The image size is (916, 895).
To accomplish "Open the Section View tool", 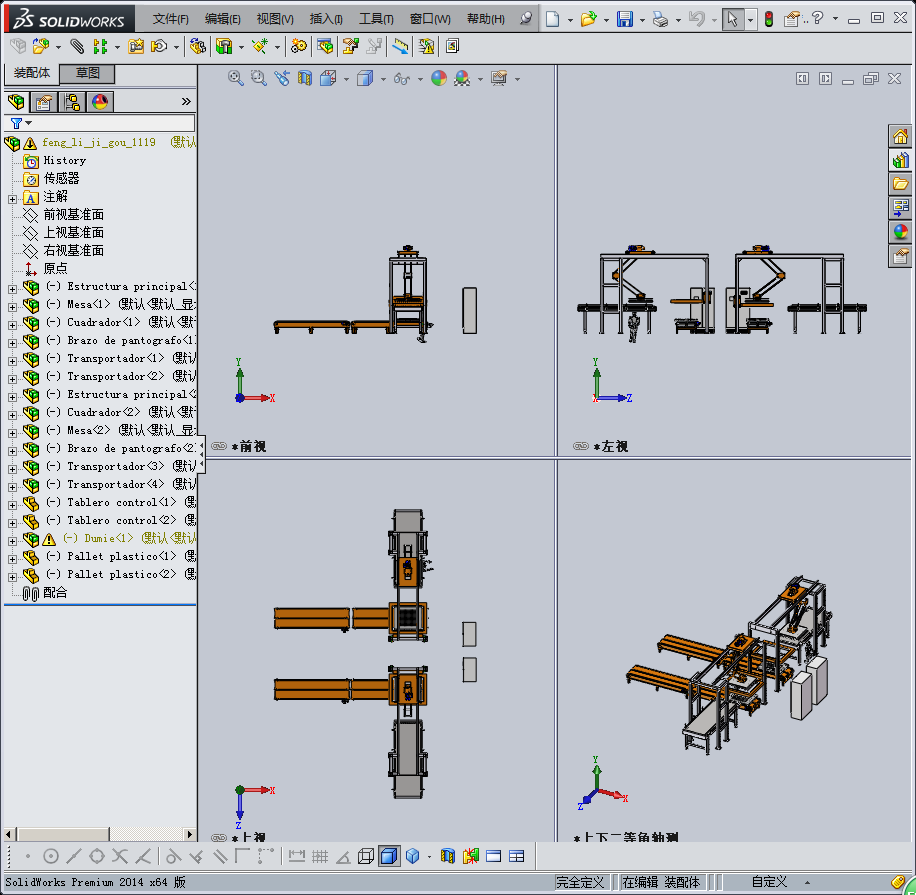I will pyautogui.click(x=305, y=78).
